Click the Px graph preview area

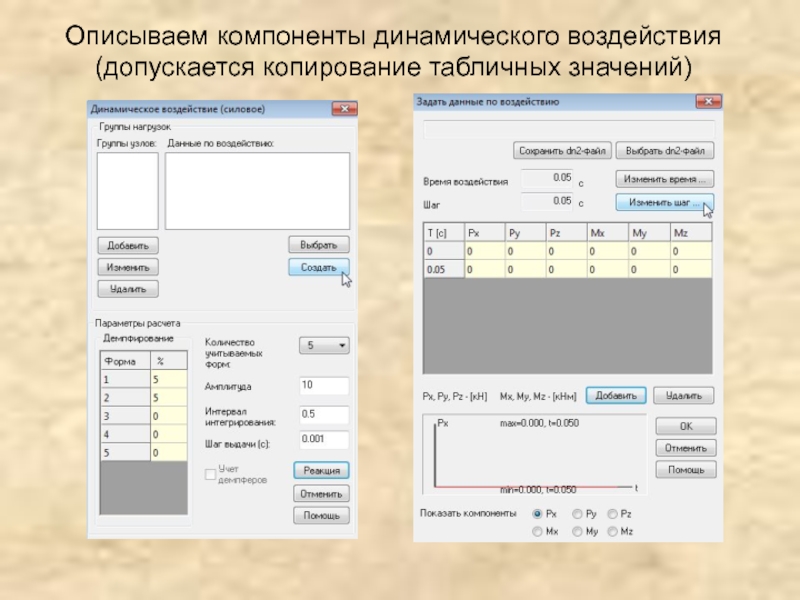pyautogui.click(x=535, y=455)
